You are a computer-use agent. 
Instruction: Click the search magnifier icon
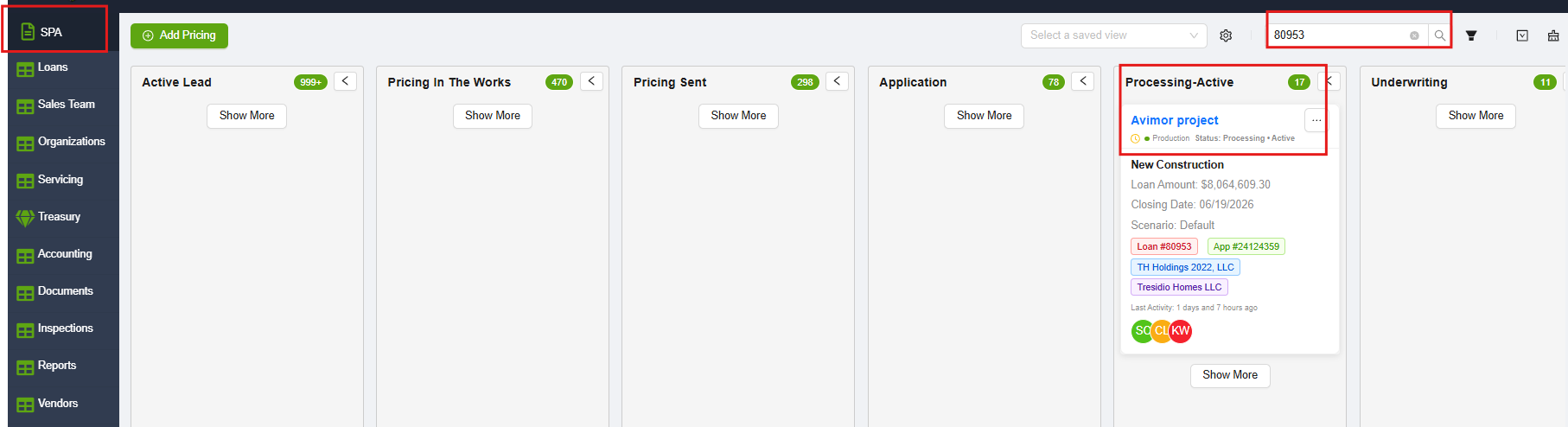(1439, 35)
